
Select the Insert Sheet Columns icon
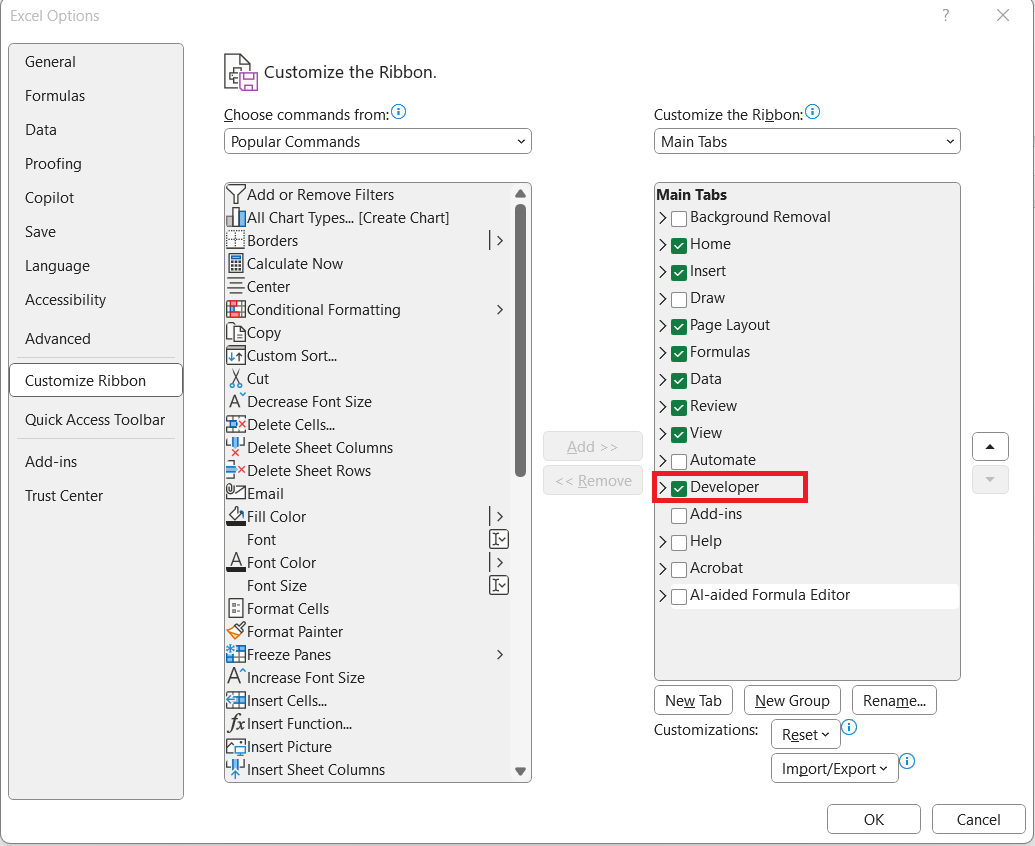(x=236, y=769)
